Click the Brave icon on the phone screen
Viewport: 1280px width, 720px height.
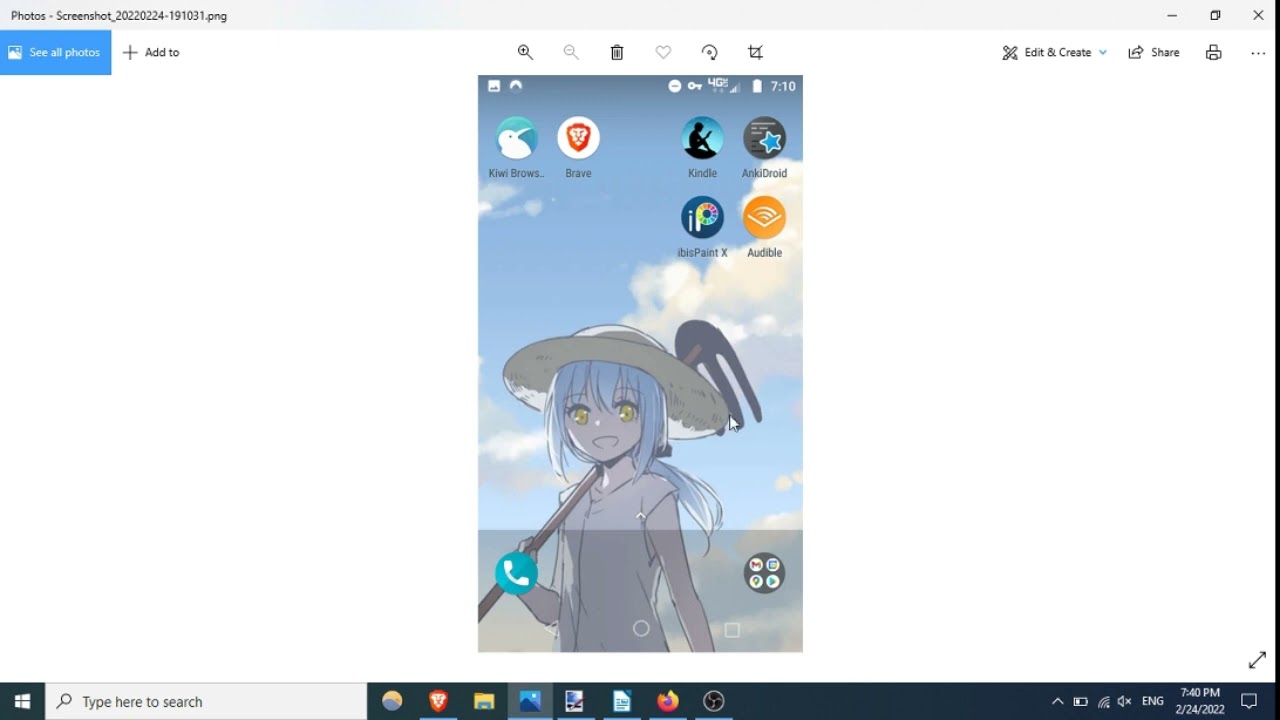(x=578, y=138)
